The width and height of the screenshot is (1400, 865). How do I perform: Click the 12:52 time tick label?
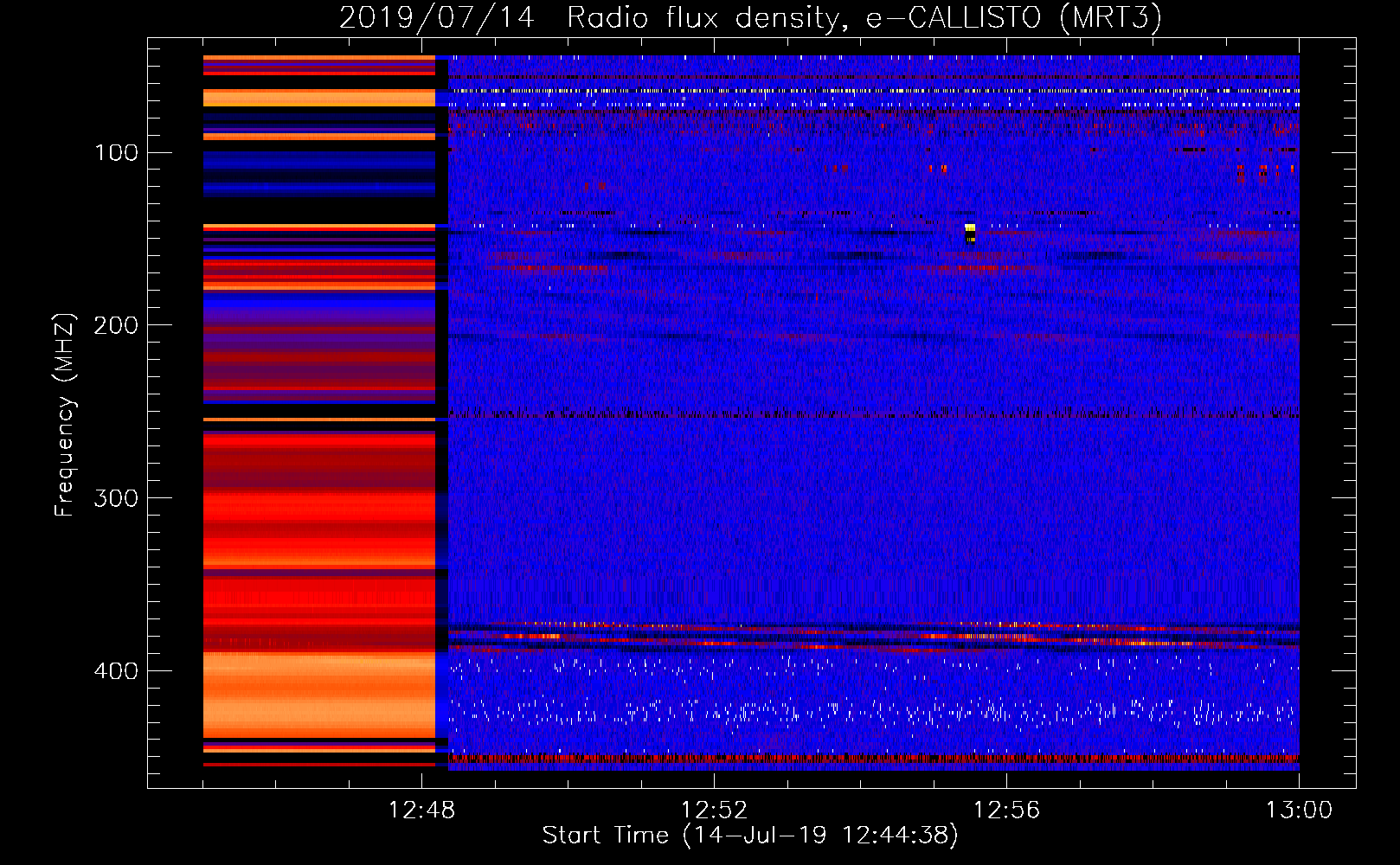point(715,811)
